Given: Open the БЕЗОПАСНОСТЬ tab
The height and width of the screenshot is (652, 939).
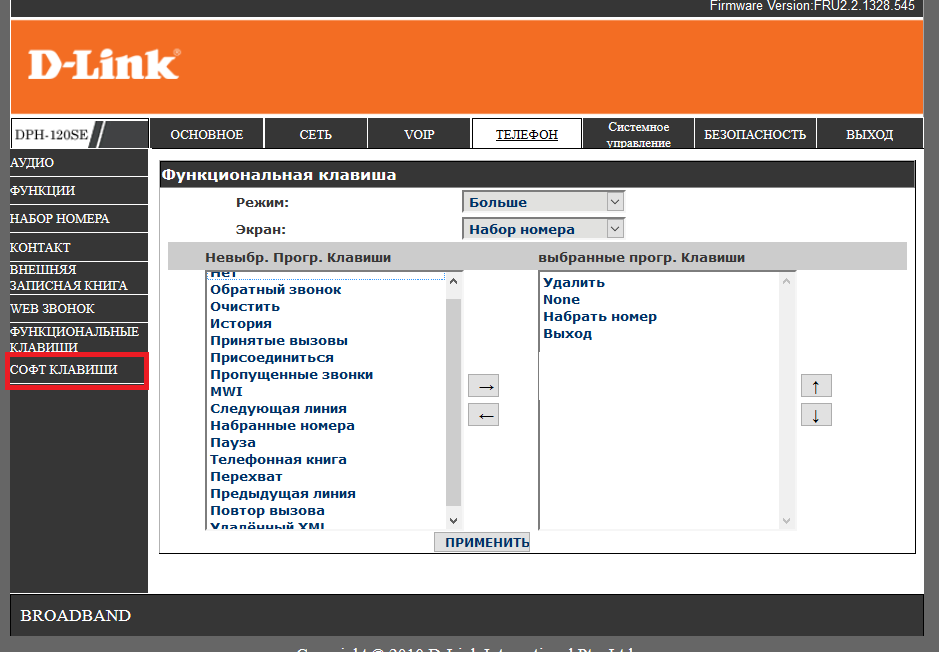Looking at the screenshot, I should [x=754, y=134].
